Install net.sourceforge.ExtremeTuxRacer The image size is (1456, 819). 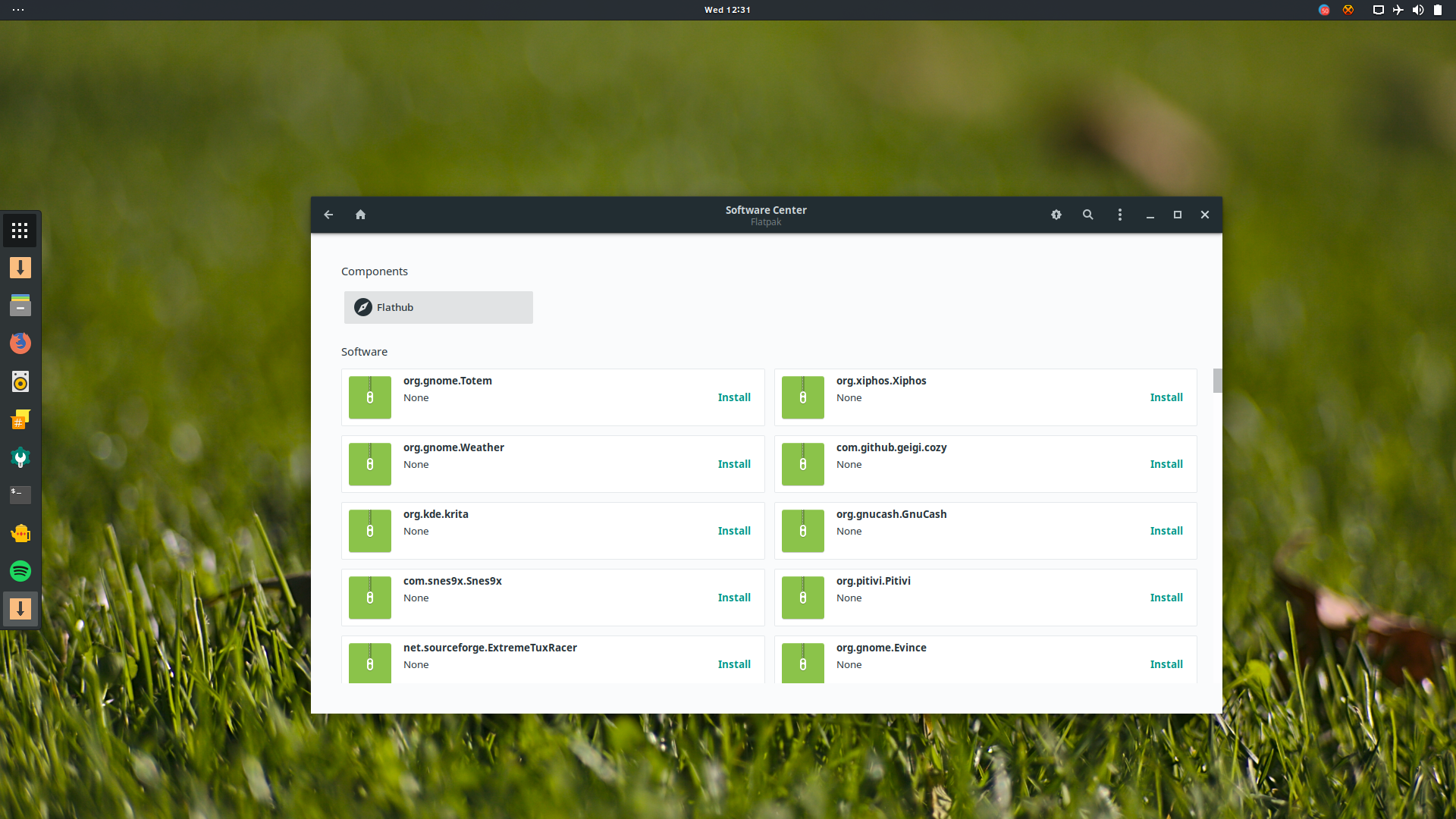734,664
